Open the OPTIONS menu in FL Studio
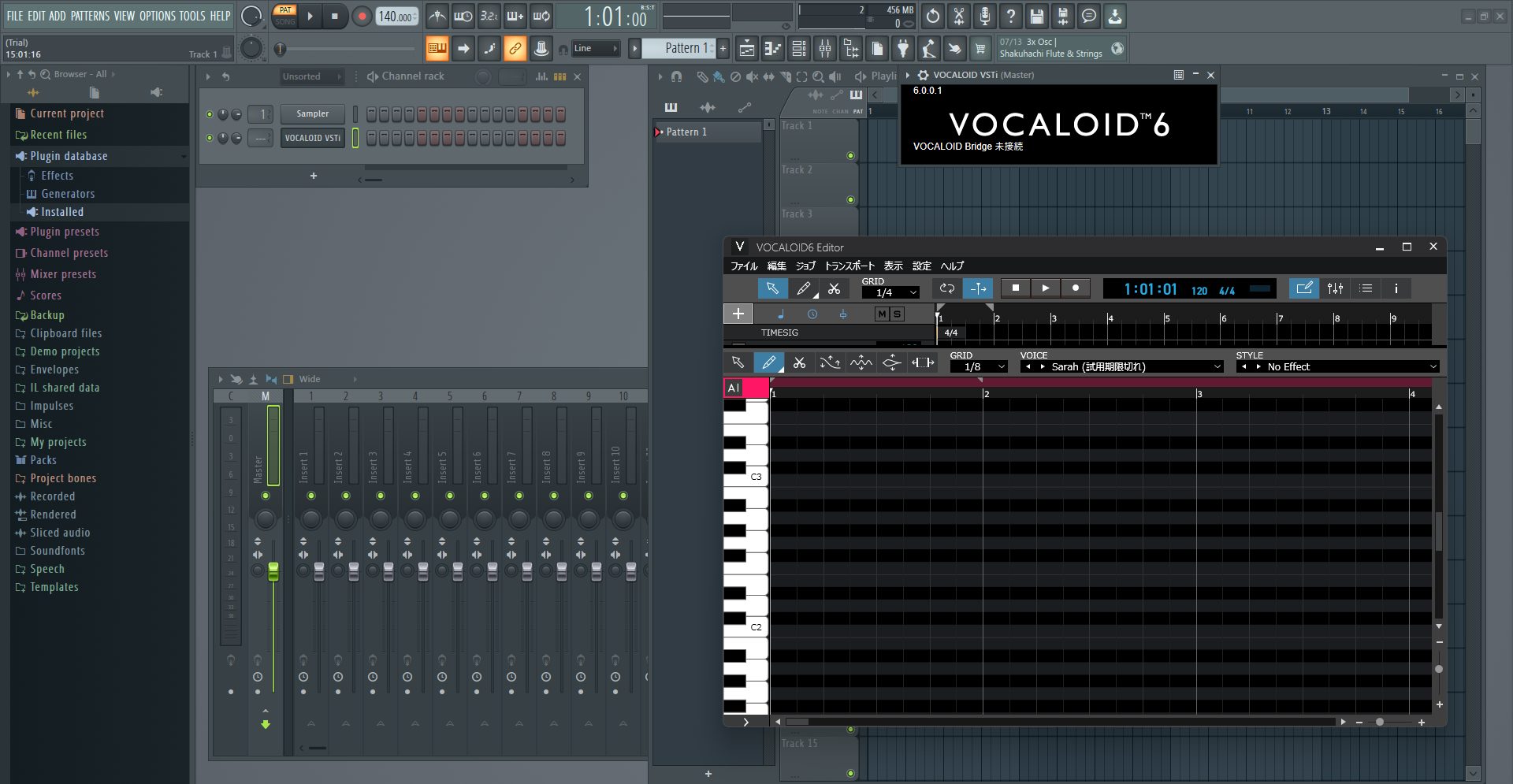This screenshot has width=1513, height=784. click(157, 15)
